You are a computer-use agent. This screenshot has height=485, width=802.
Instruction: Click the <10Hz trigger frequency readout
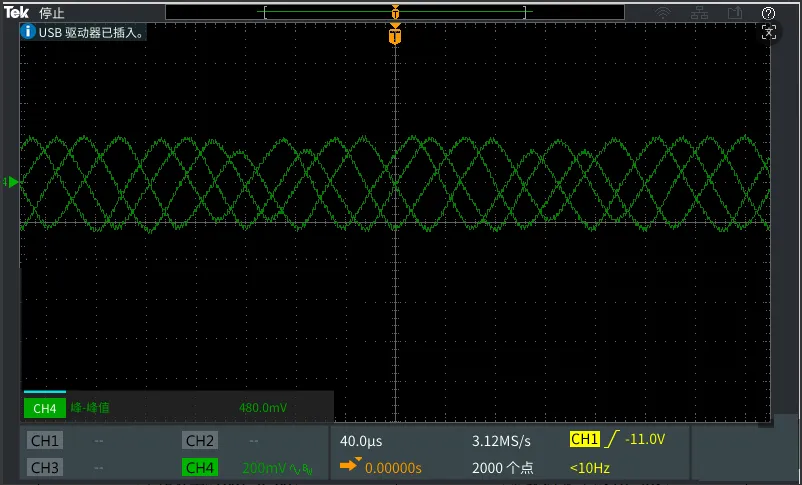click(589, 468)
